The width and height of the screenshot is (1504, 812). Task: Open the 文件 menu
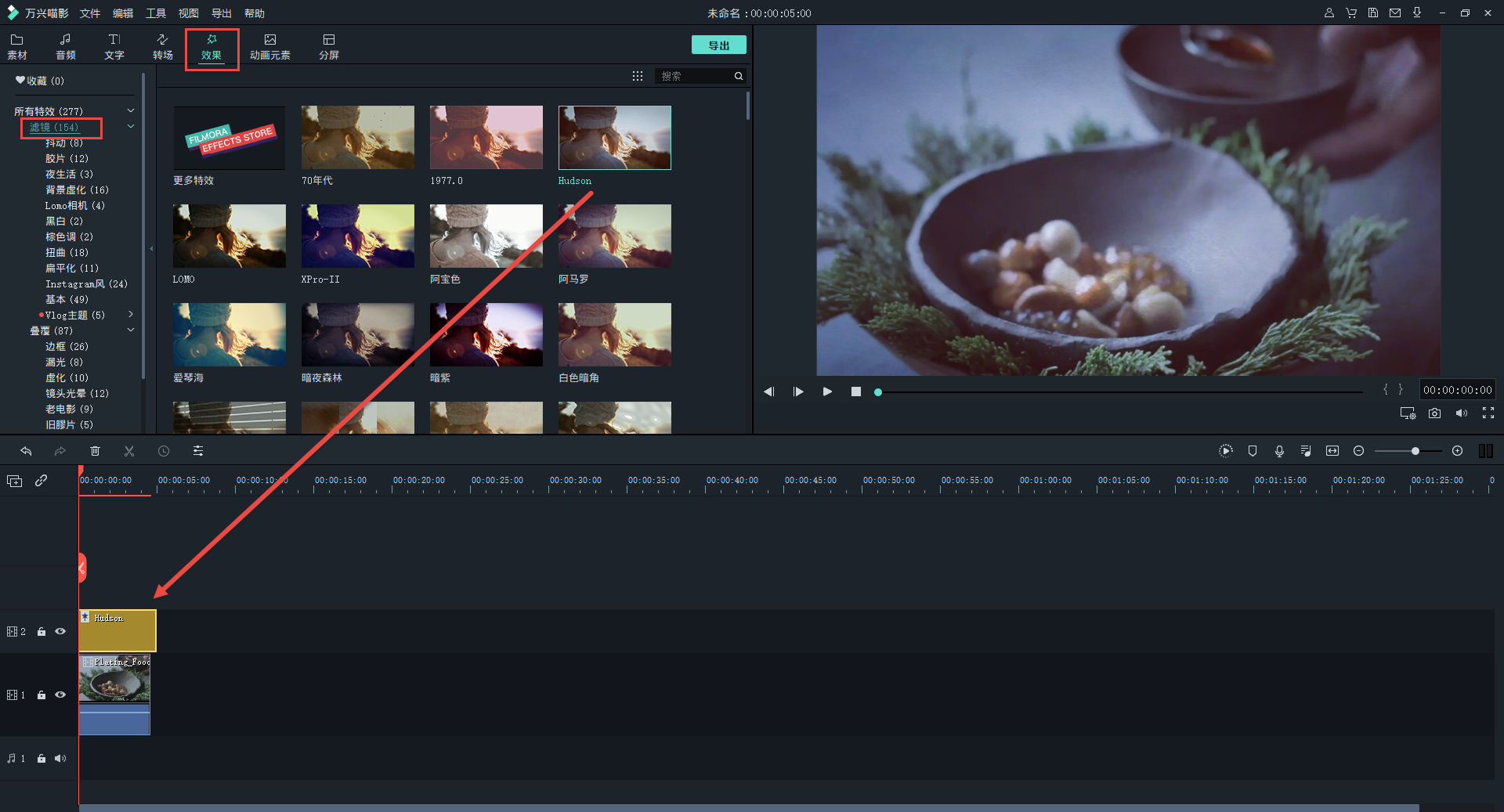tap(90, 13)
